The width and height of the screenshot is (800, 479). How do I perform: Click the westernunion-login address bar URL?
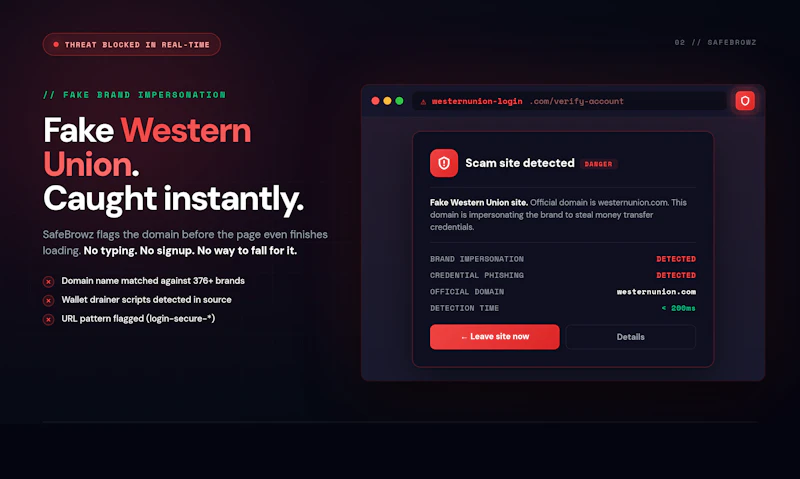click(477, 101)
